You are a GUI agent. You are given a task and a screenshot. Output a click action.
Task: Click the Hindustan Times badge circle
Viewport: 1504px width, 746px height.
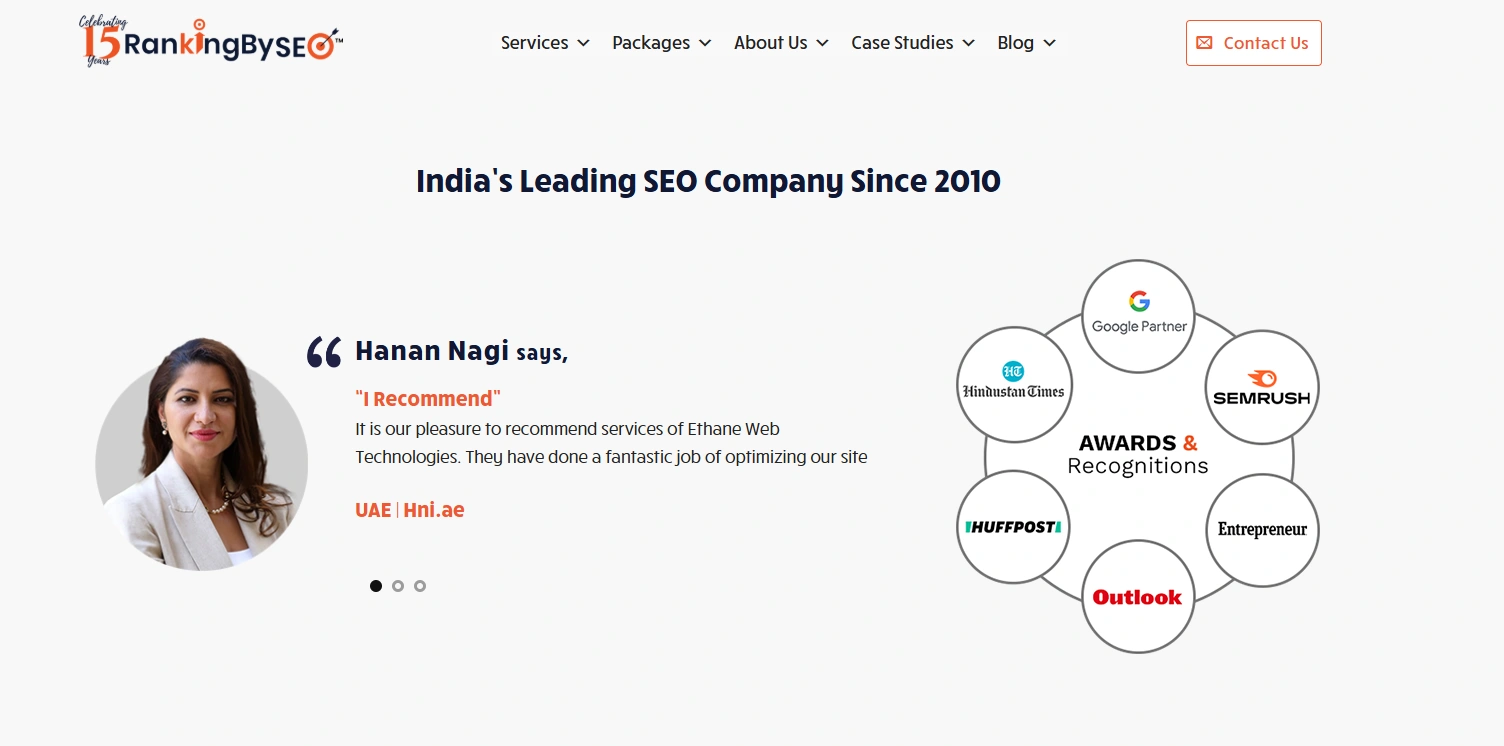1014,384
